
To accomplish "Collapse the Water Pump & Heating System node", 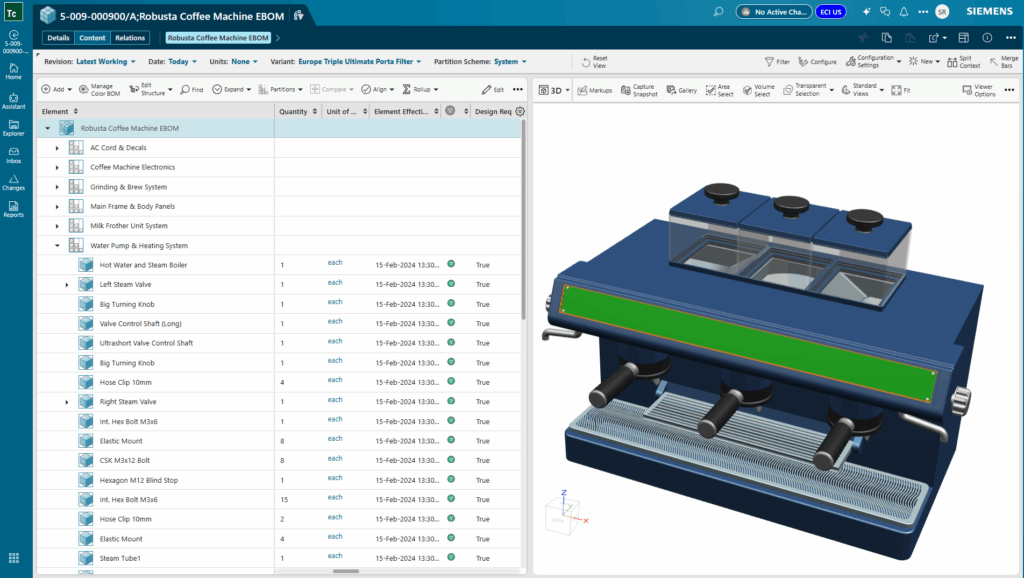I will click(x=57, y=245).
